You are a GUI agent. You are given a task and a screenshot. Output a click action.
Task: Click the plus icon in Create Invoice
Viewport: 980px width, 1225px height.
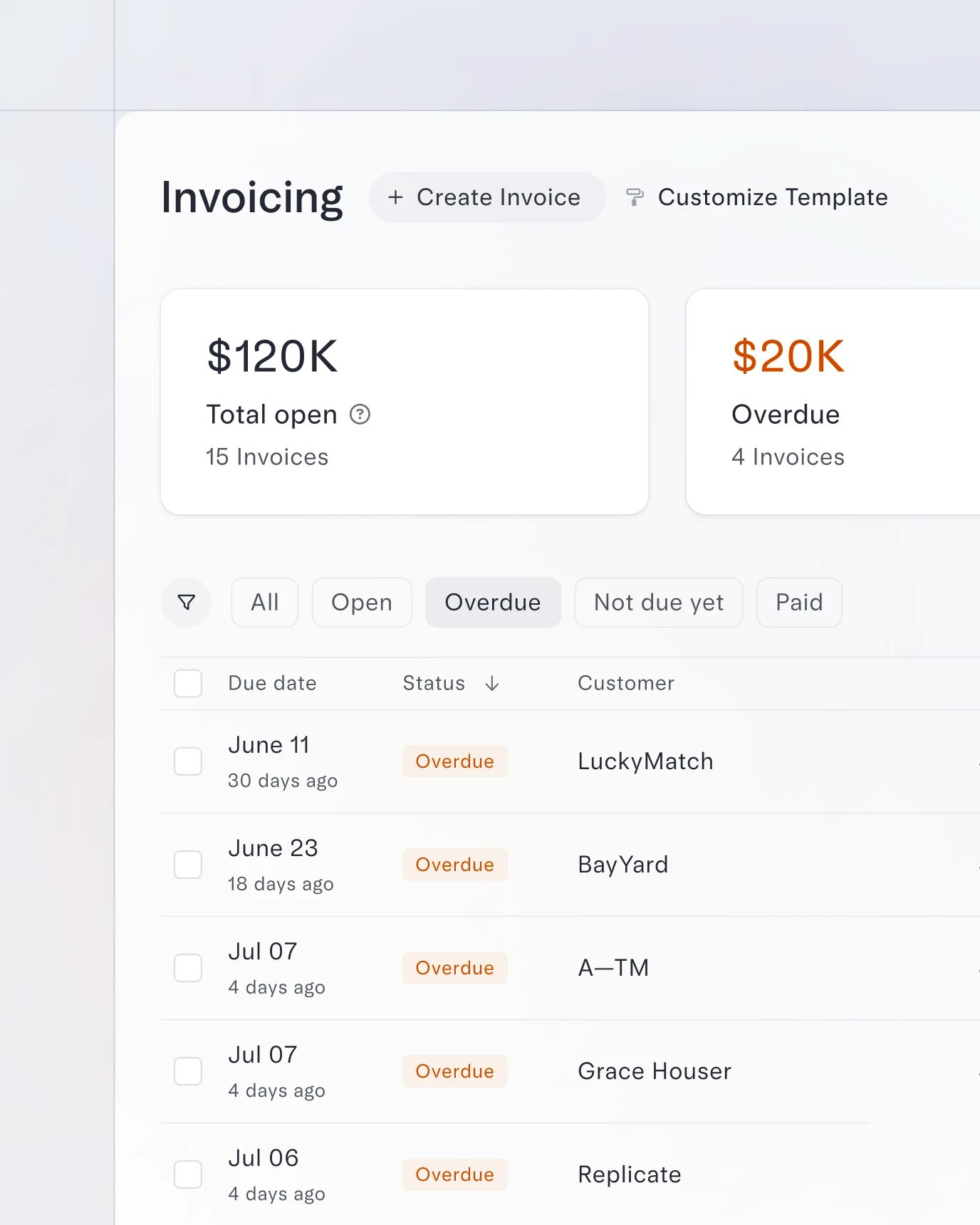click(x=395, y=197)
